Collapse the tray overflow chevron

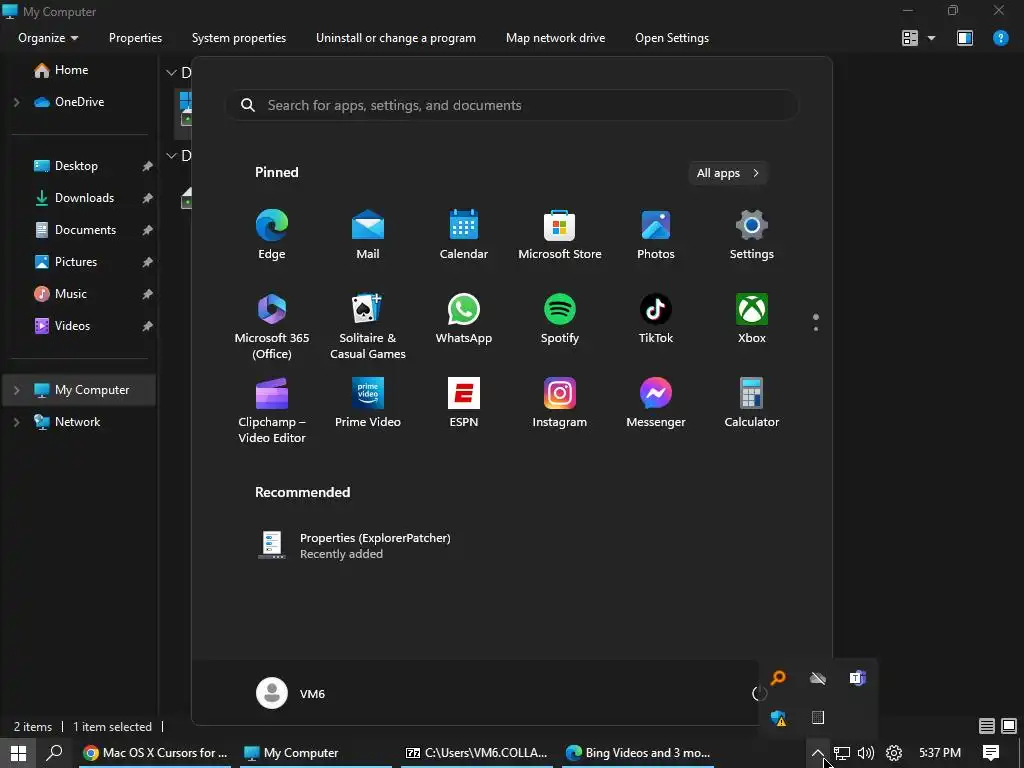tap(818, 753)
